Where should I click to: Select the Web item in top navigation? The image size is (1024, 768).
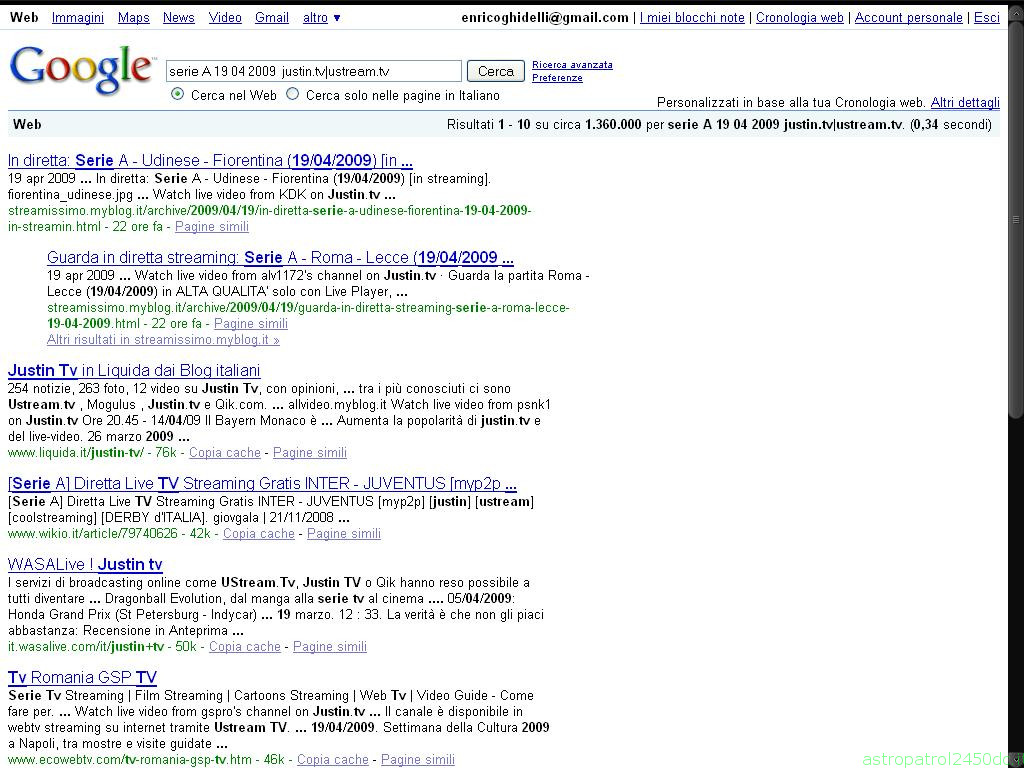(x=24, y=18)
